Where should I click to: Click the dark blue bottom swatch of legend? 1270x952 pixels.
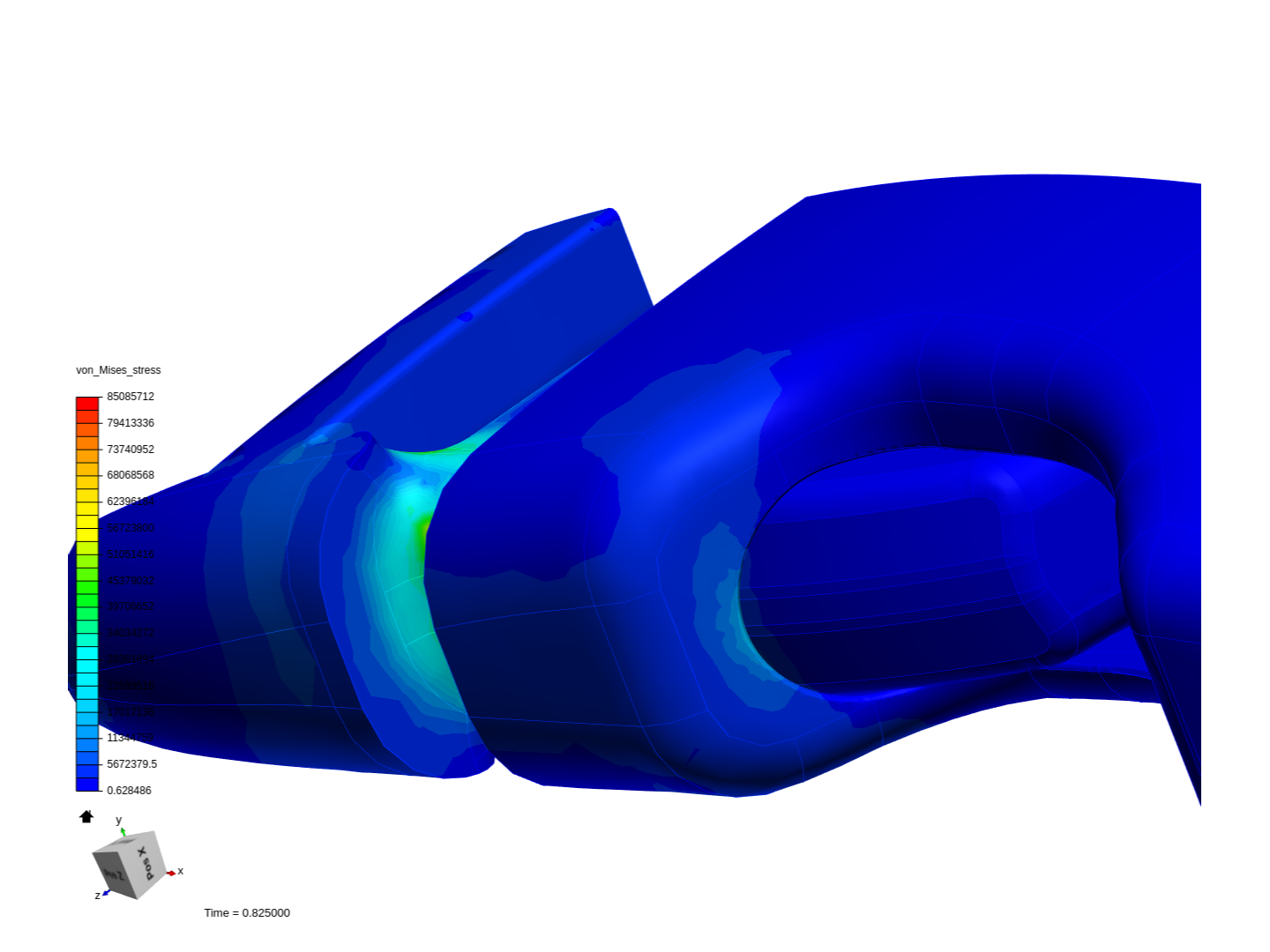[87, 785]
